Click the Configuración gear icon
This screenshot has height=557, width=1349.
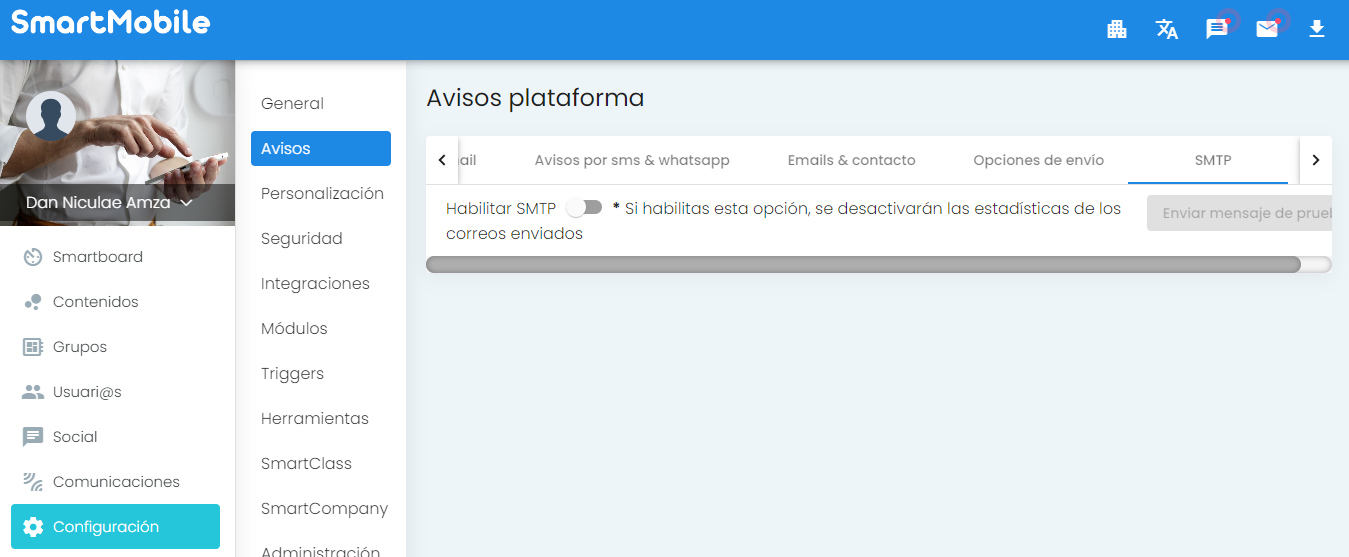point(33,527)
